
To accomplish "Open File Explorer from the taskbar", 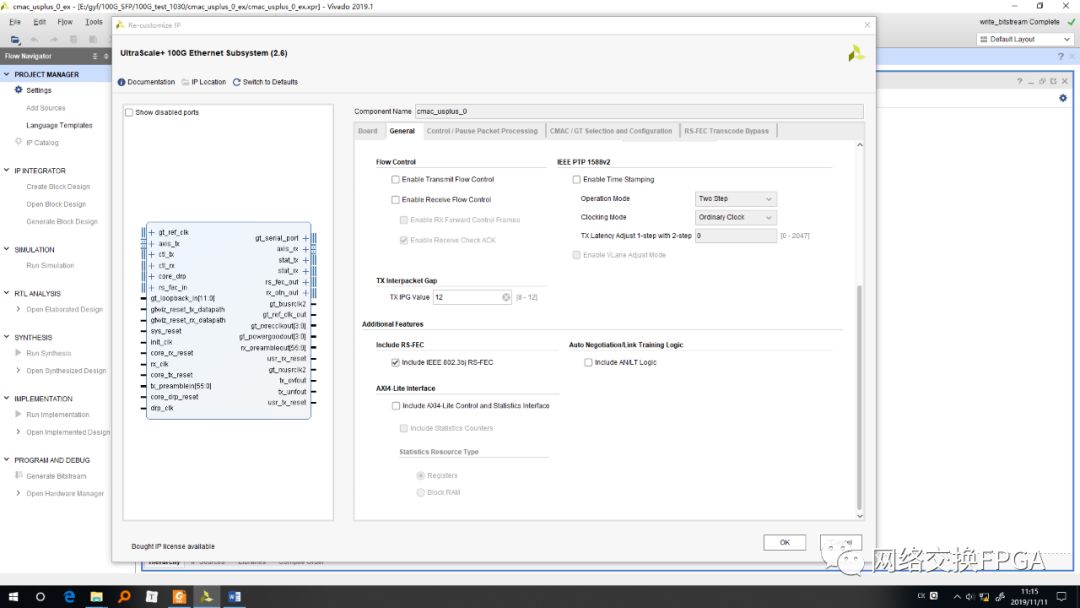I will (96, 597).
